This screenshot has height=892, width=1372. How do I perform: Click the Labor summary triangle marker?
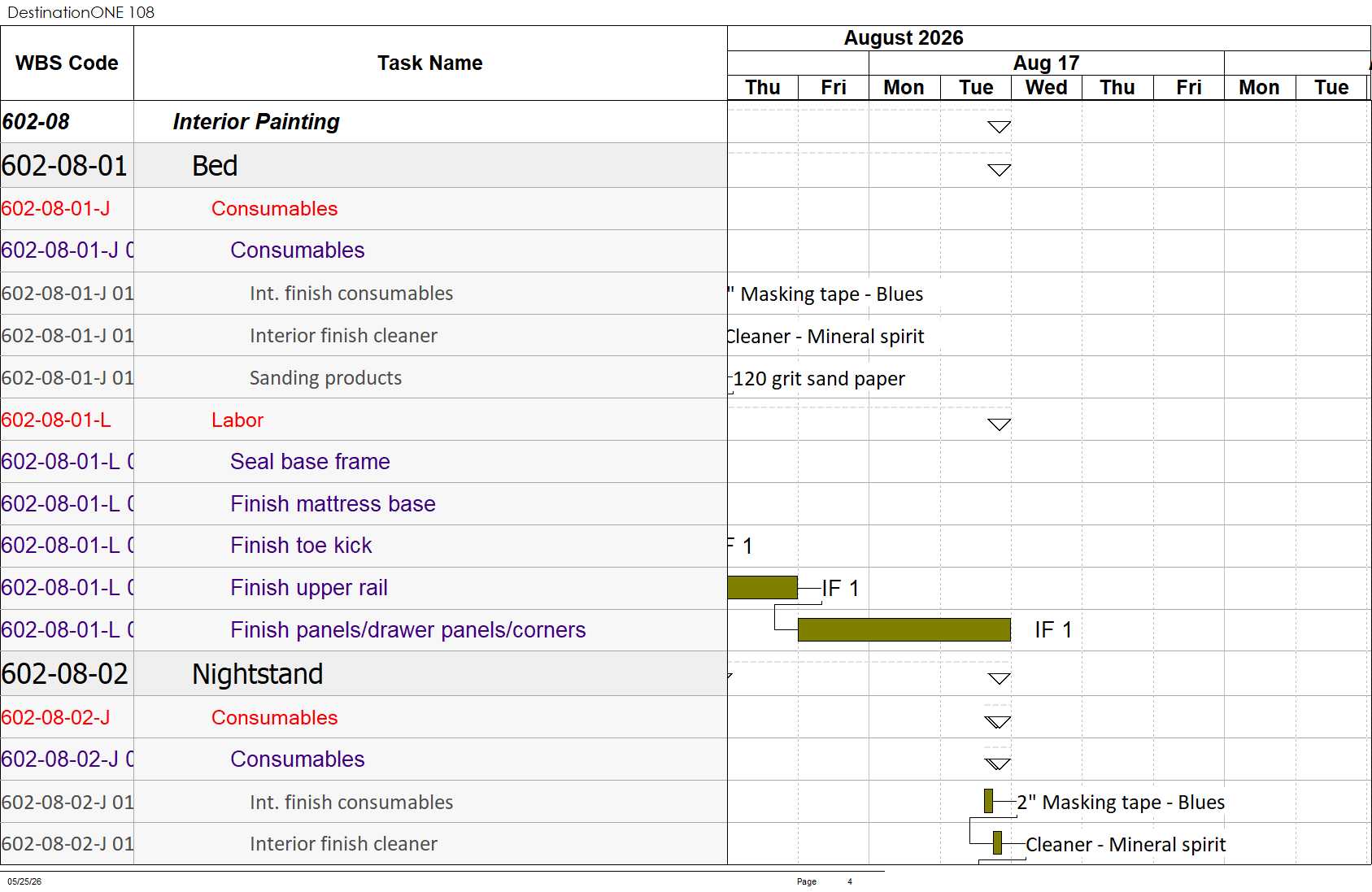pos(999,424)
